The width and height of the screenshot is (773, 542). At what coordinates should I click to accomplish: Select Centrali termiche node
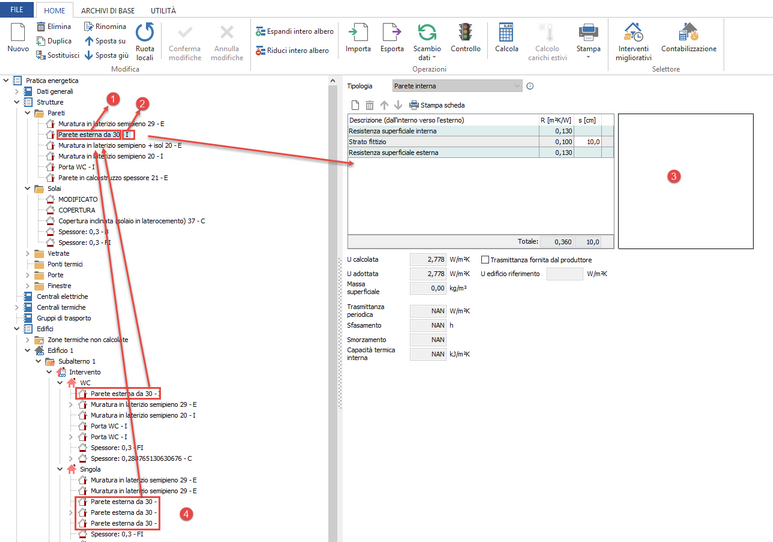61,307
